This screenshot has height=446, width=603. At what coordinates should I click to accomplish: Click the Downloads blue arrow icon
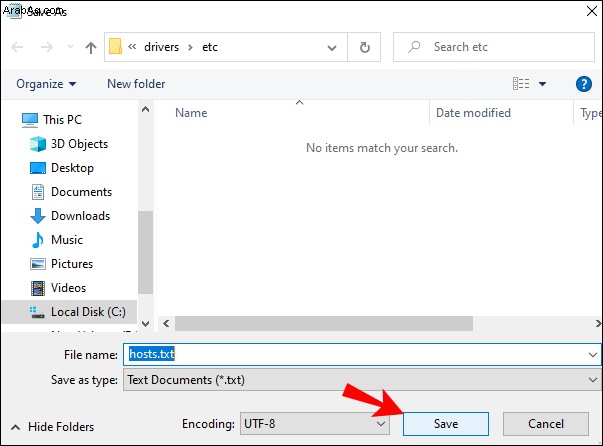click(38, 216)
